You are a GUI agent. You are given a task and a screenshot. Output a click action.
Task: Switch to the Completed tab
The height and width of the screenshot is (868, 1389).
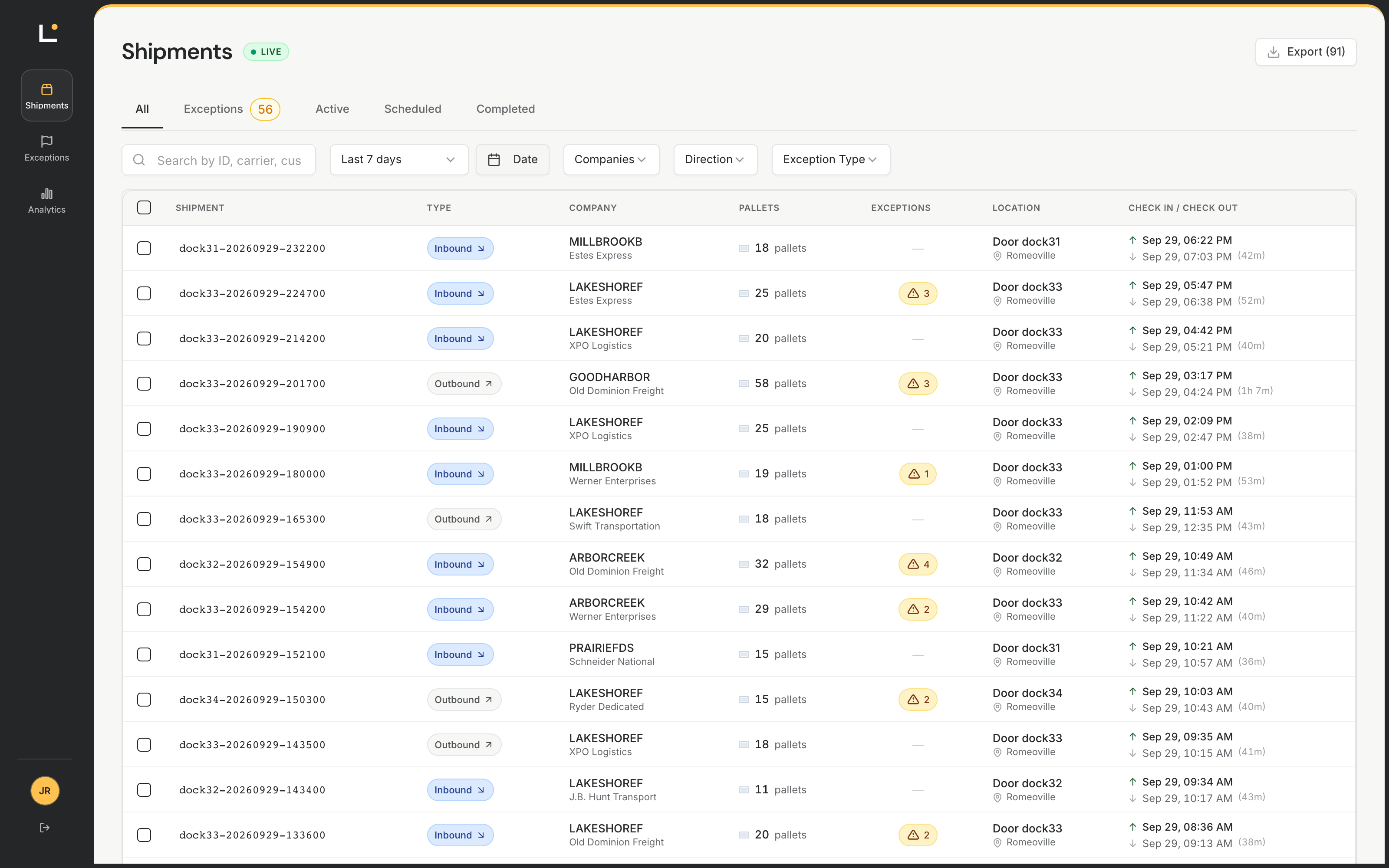(506, 109)
